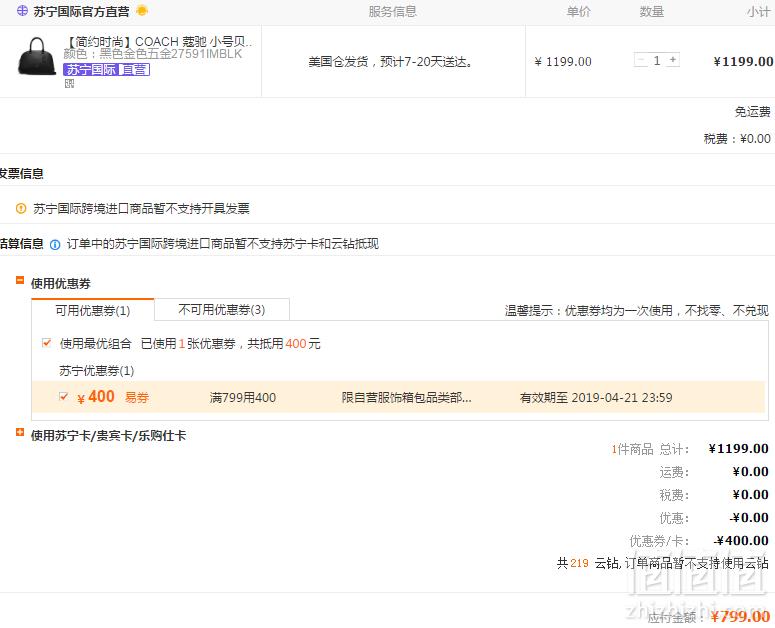This screenshot has height=628, width=775.
Task: Switch to 可用优惠券(1) tab
Action: pos(93,310)
